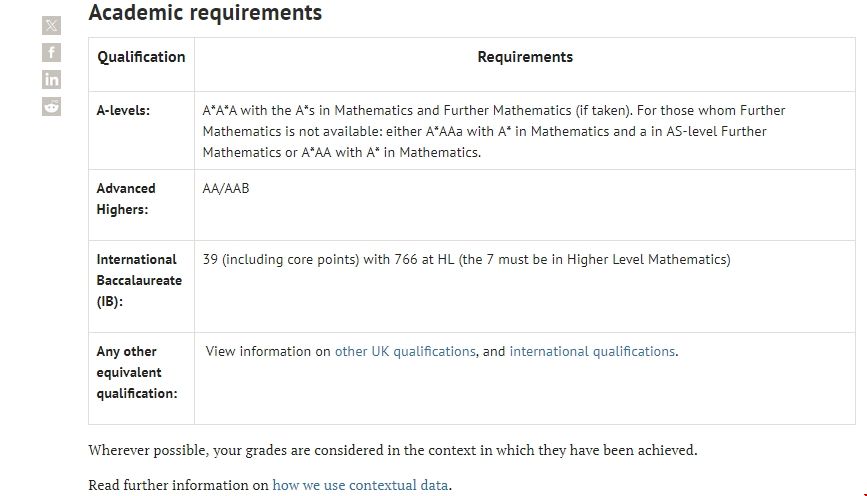
Task: Click the 'Wherever possible, your grades' paragraph
Action: tap(392, 450)
